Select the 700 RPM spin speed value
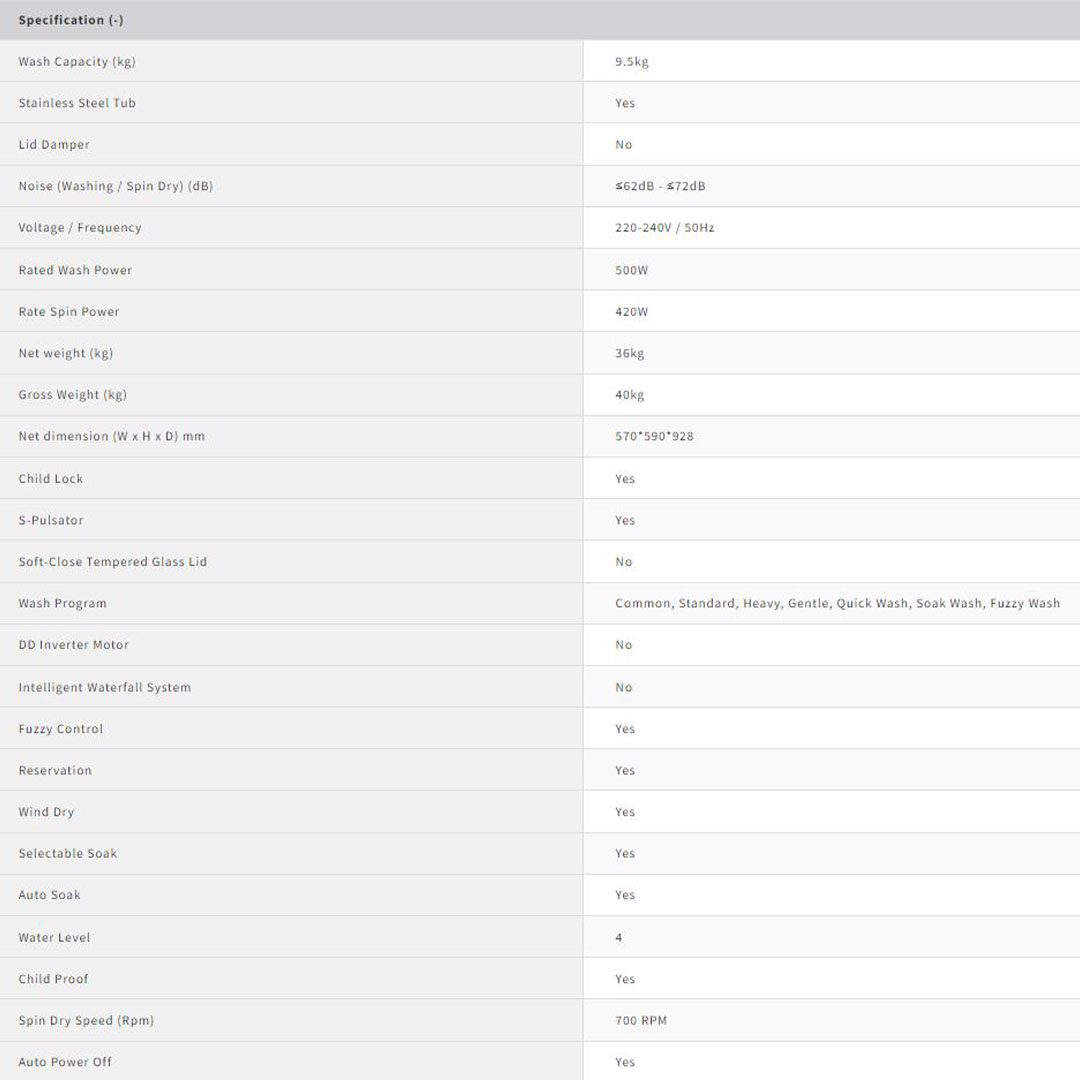This screenshot has height=1080, width=1080. point(641,1021)
